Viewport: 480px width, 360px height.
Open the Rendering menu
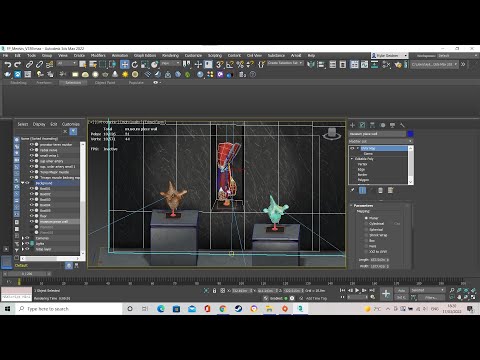pos(170,55)
